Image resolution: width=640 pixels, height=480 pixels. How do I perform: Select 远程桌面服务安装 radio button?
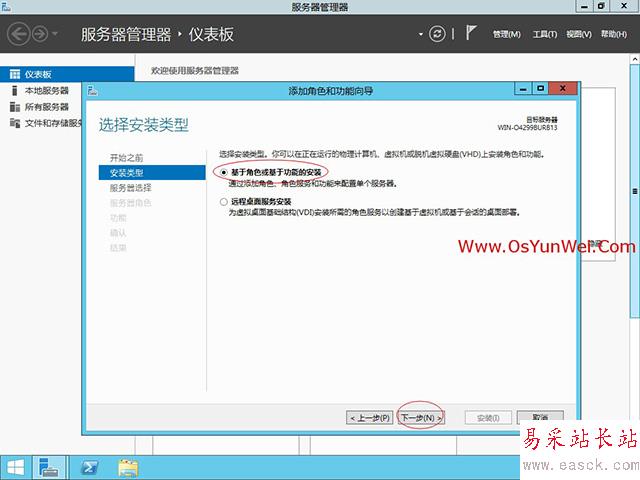point(224,202)
